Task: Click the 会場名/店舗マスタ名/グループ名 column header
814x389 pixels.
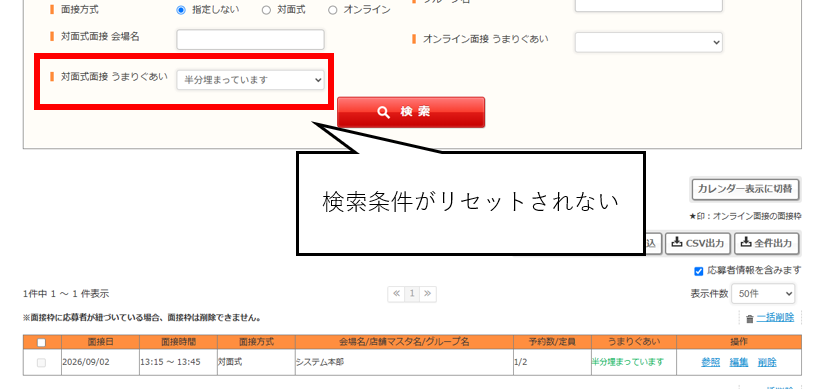Action: click(404, 342)
